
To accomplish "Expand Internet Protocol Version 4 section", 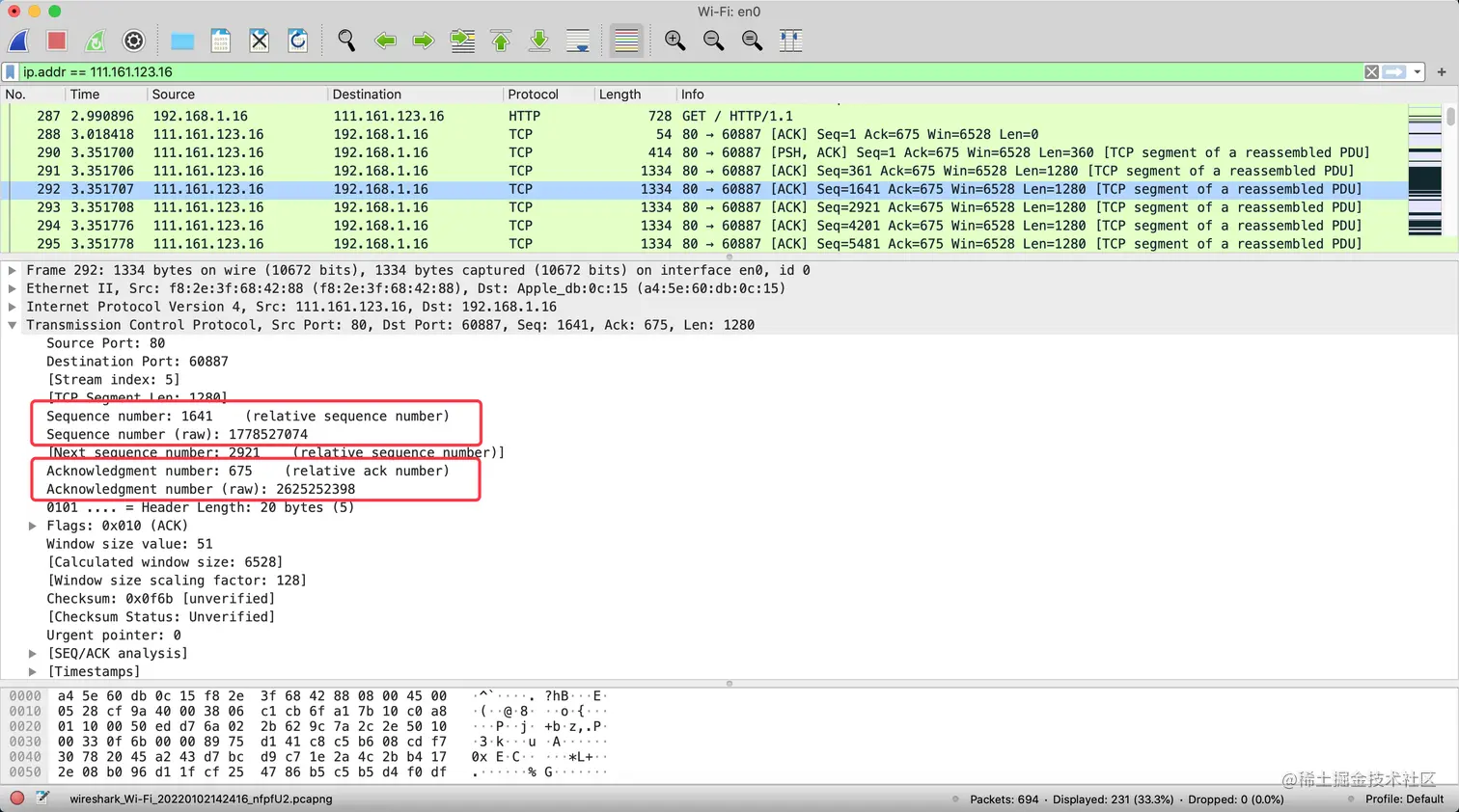I will pyautogui.click(x=13, y=307).
